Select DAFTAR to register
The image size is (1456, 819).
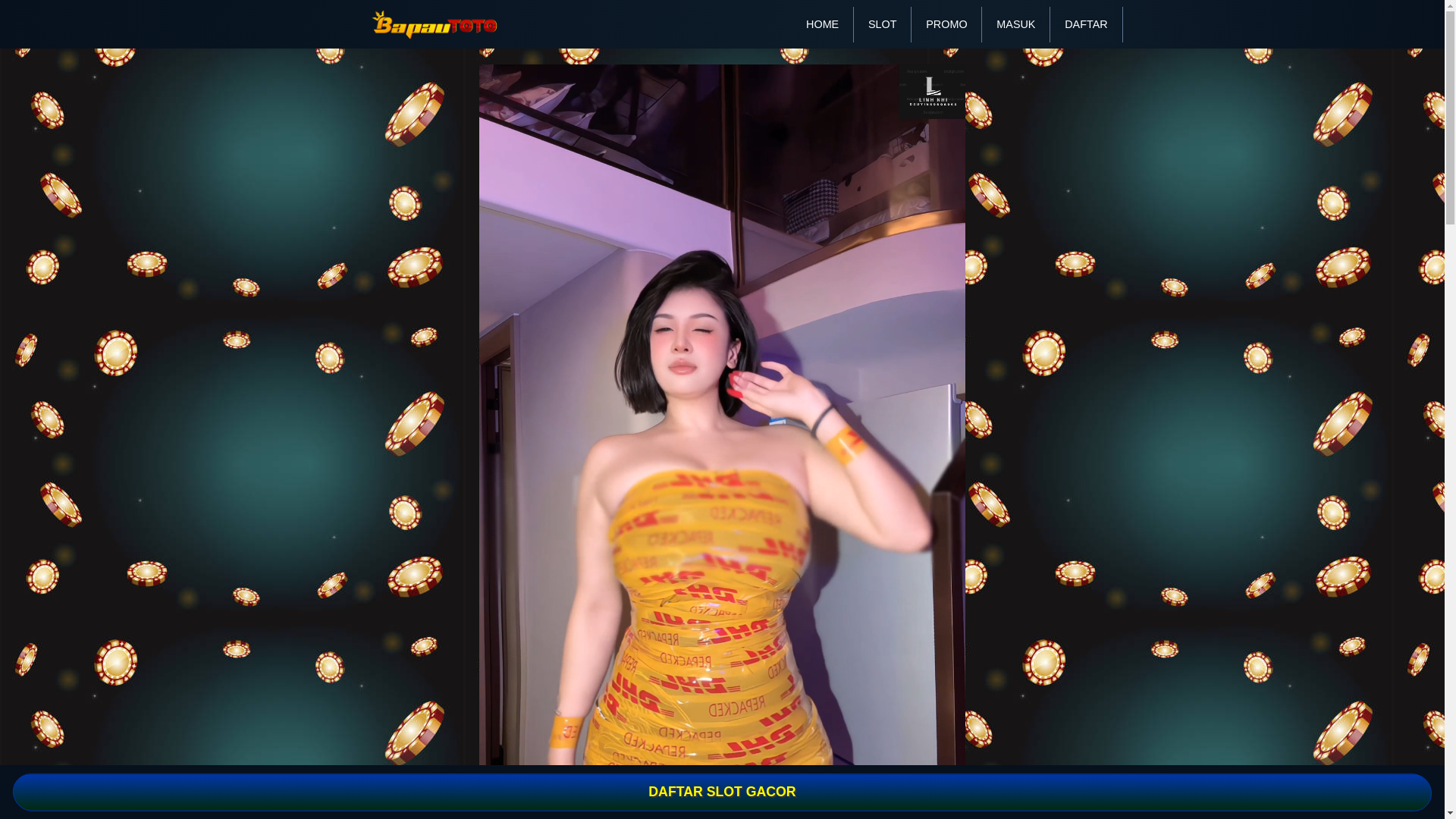[1086, 24]
